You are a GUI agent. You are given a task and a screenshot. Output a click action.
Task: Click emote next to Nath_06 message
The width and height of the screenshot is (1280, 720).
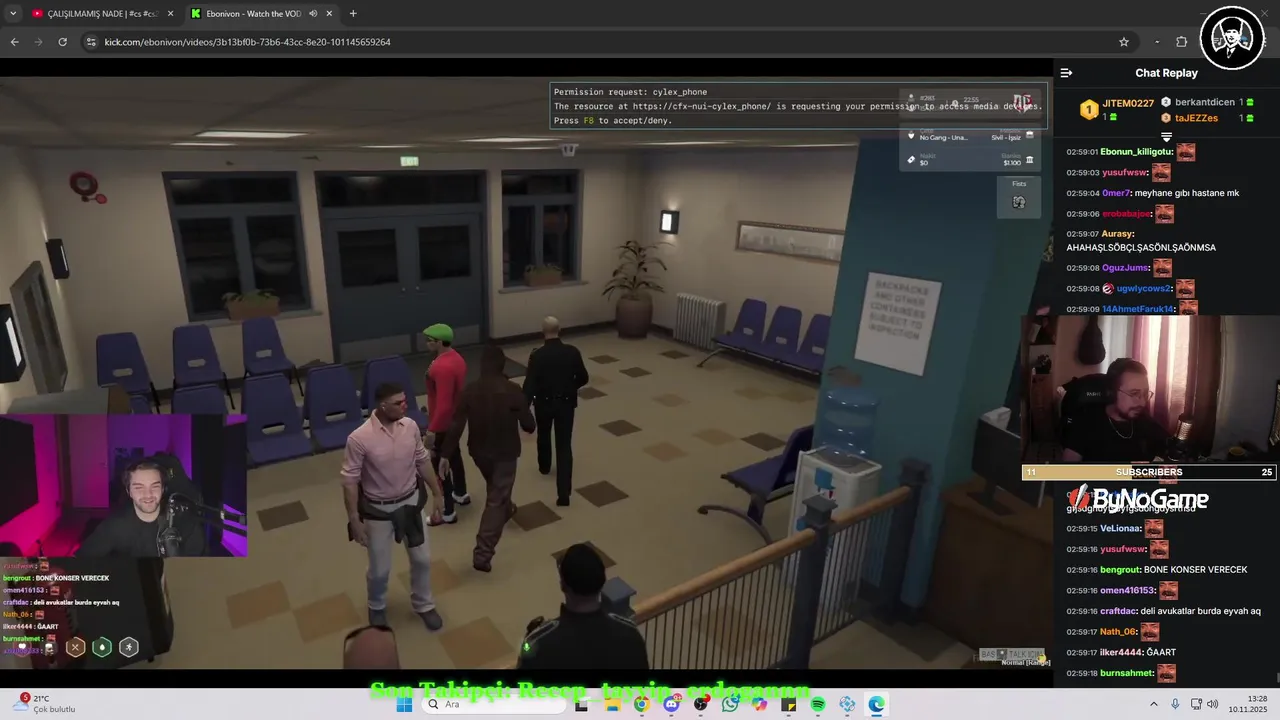tap(1150, 632)
